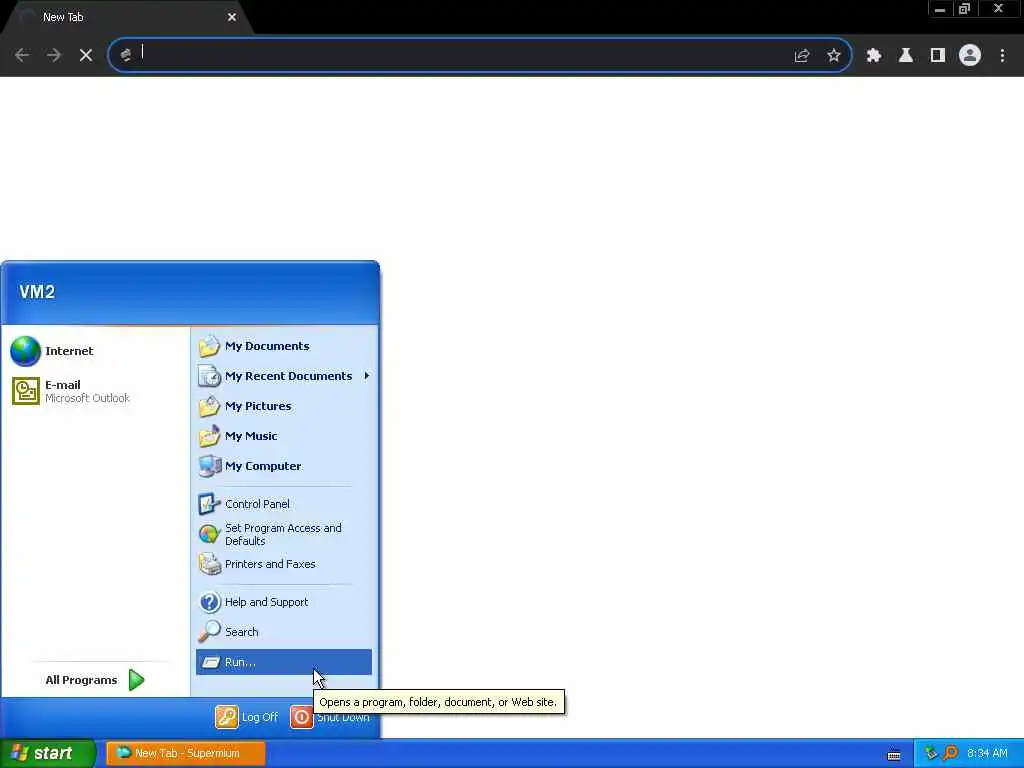Choose Run... in Start menu
The width and height of the screenshot is (1024, 768).
pyautogui.click(x=284, y=662)
